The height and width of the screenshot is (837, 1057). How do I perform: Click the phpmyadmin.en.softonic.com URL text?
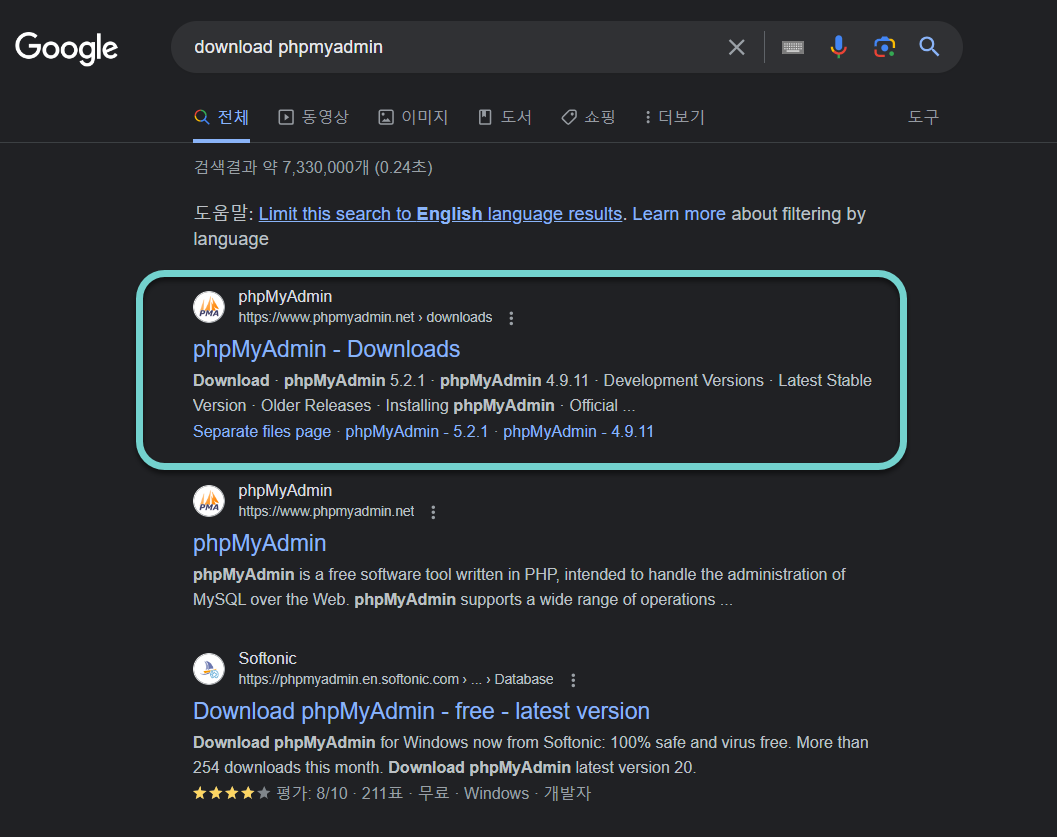(x=396, y=679)
